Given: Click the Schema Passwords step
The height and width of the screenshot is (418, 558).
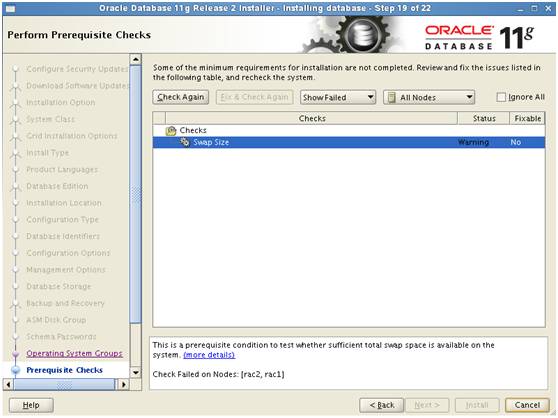Looking at the screenshot, I should 61,337.
